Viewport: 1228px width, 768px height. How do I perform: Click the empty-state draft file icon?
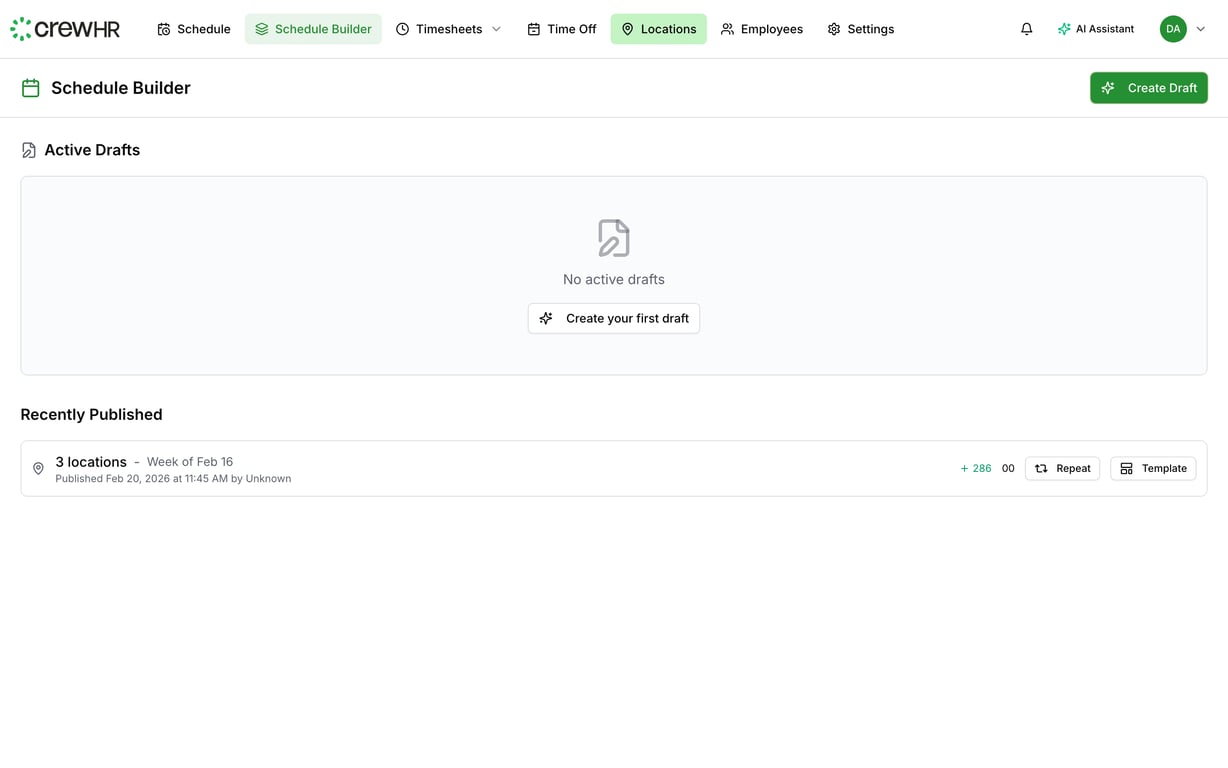[x=614, y=238]
